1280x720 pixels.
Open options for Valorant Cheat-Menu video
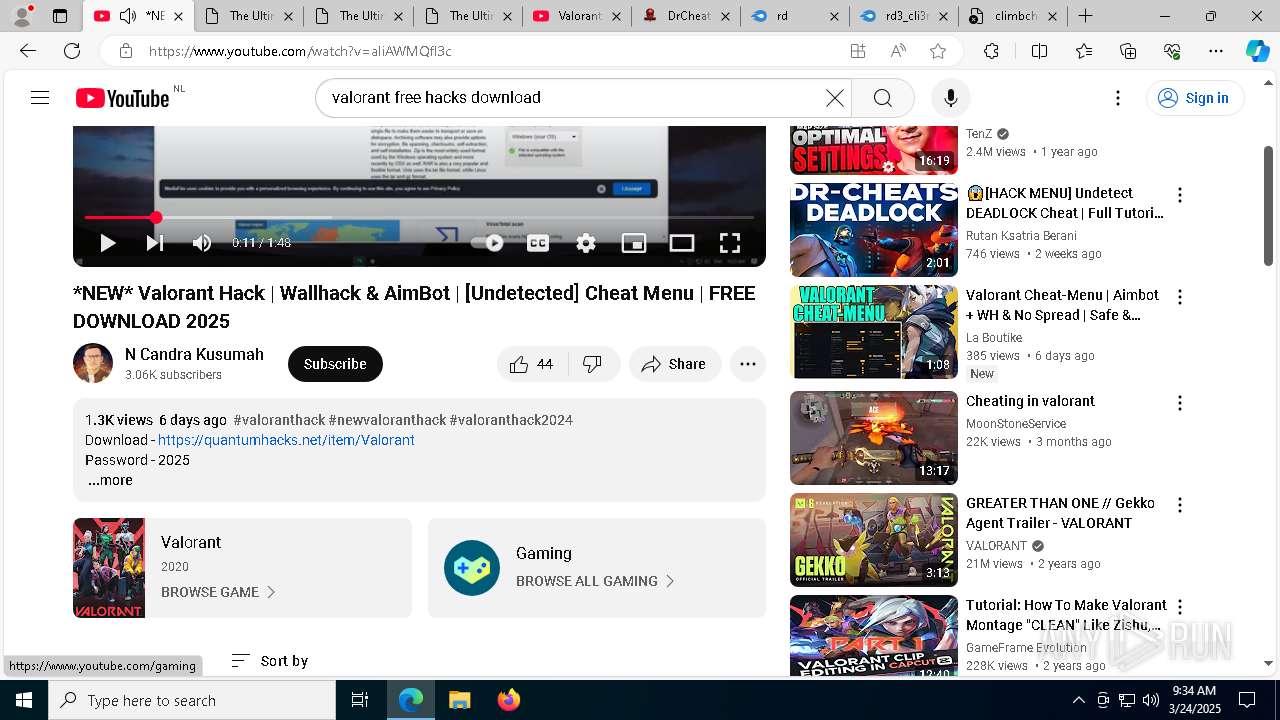[x=1180, y=297]
